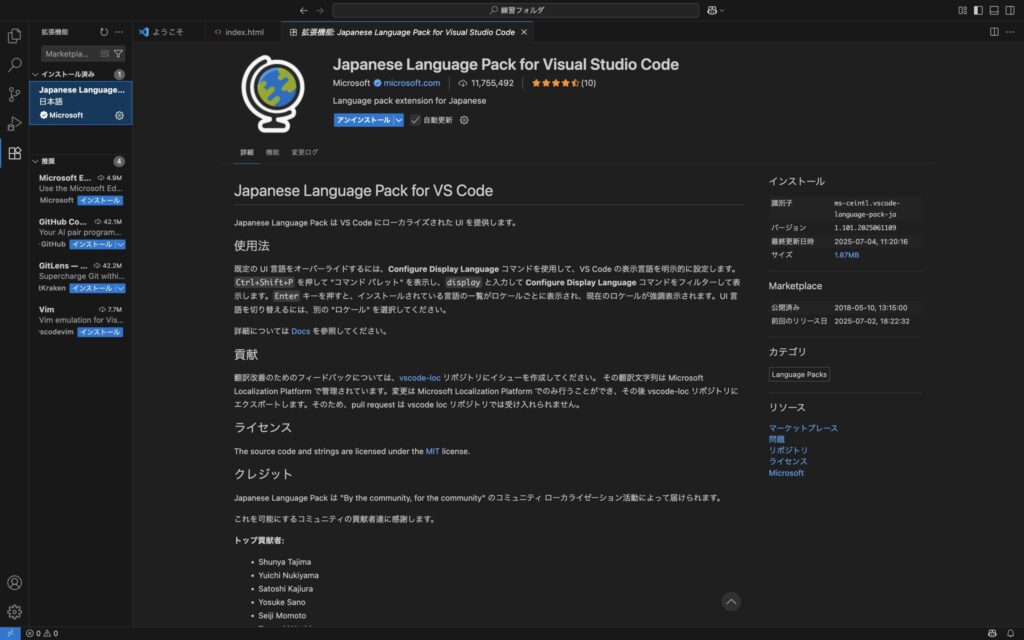Open the Copilot dropdown chevron in title bar

(x=722, y=10)
